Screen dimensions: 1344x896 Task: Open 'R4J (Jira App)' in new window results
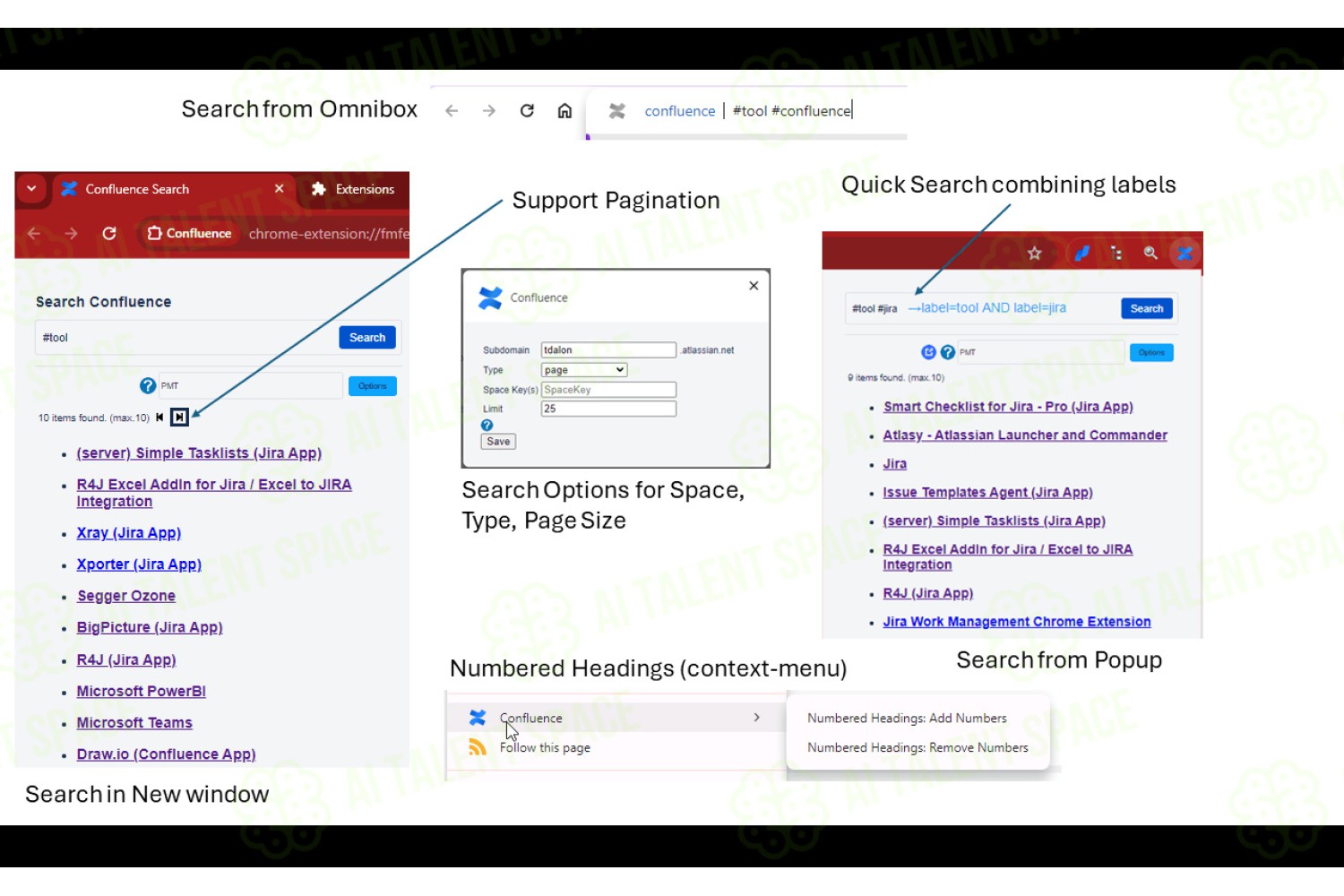126,659
